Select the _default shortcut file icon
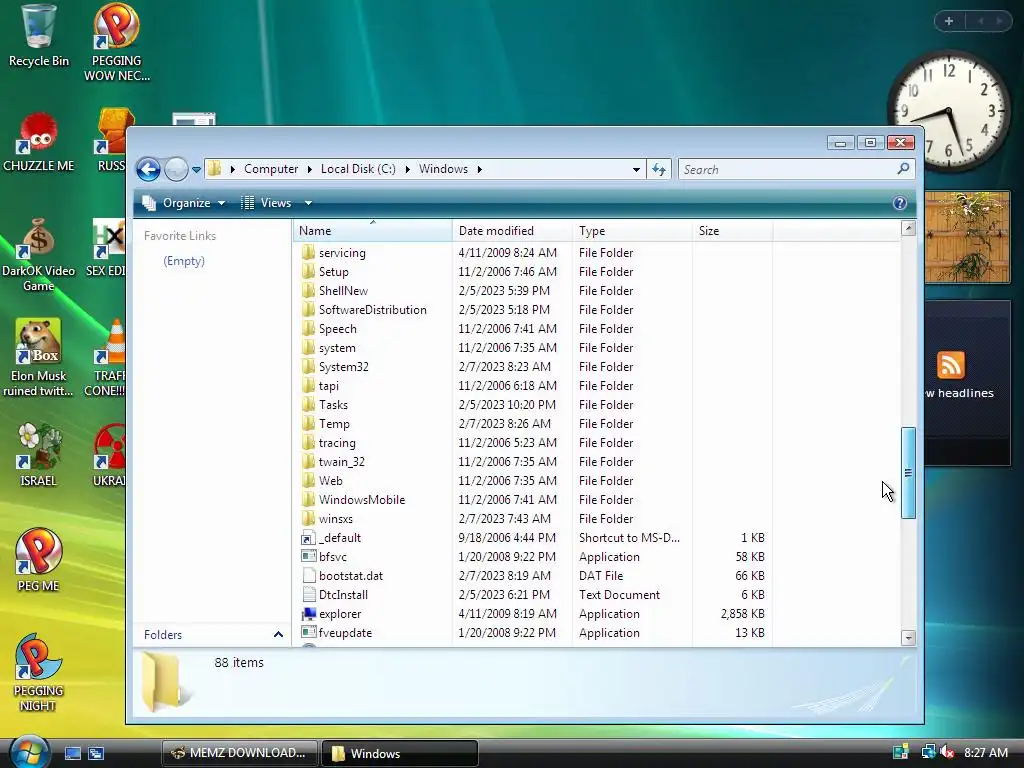This screenshot has width=1024, height=768. click(x=308, y=538)
